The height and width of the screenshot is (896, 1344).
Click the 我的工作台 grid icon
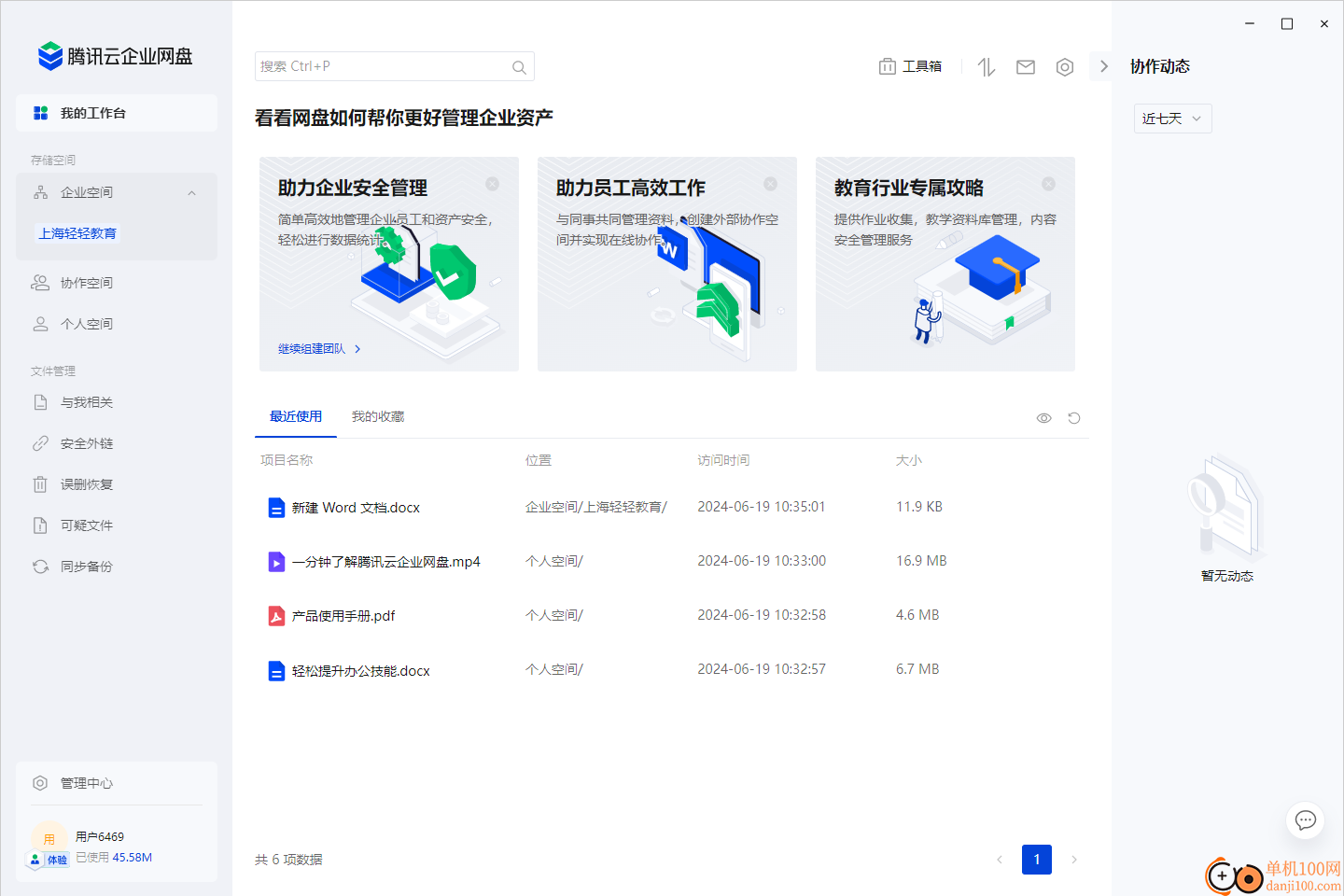[x=40, y=113]
